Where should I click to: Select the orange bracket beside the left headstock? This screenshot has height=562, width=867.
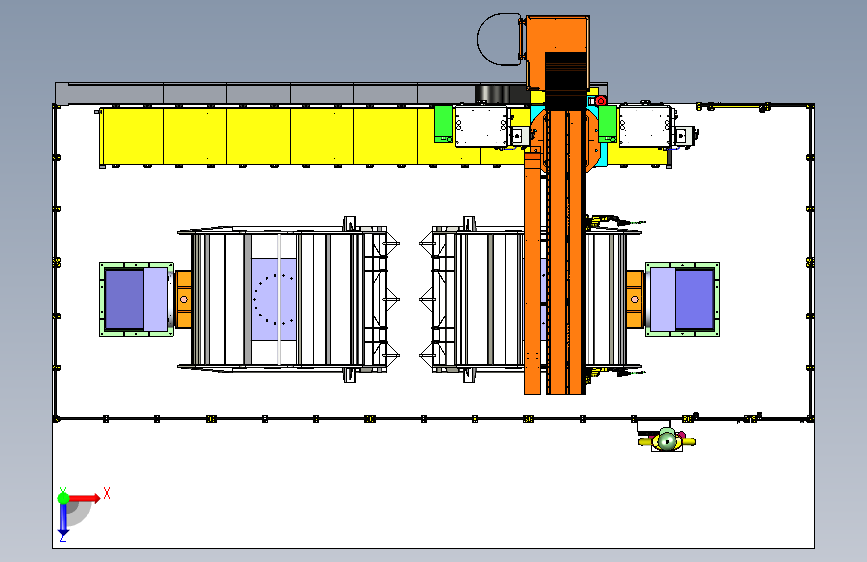183,299
